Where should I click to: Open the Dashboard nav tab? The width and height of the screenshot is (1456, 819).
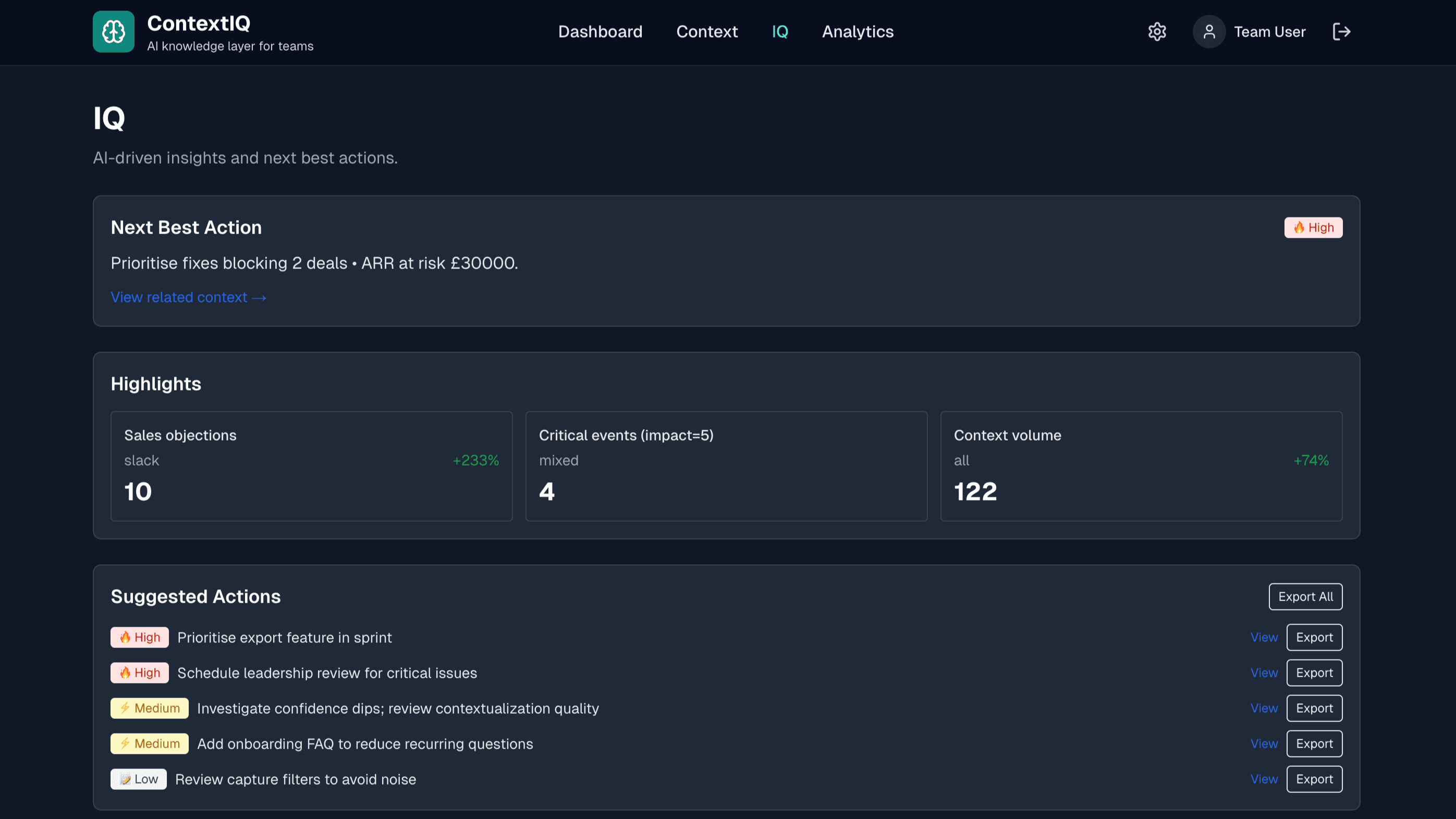point(600,32)
